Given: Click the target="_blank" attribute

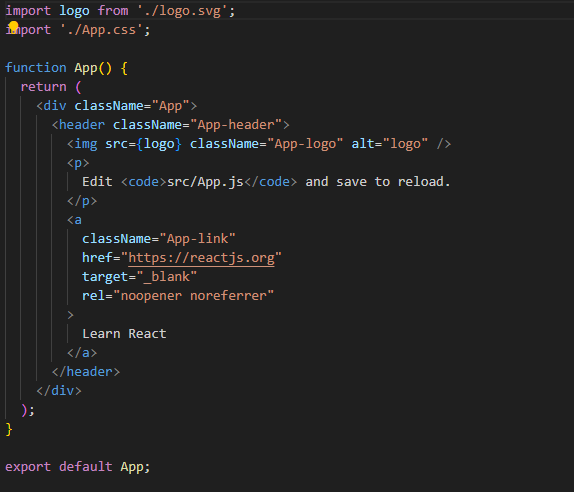Looking at the screenshot, I should click(139, 277).
